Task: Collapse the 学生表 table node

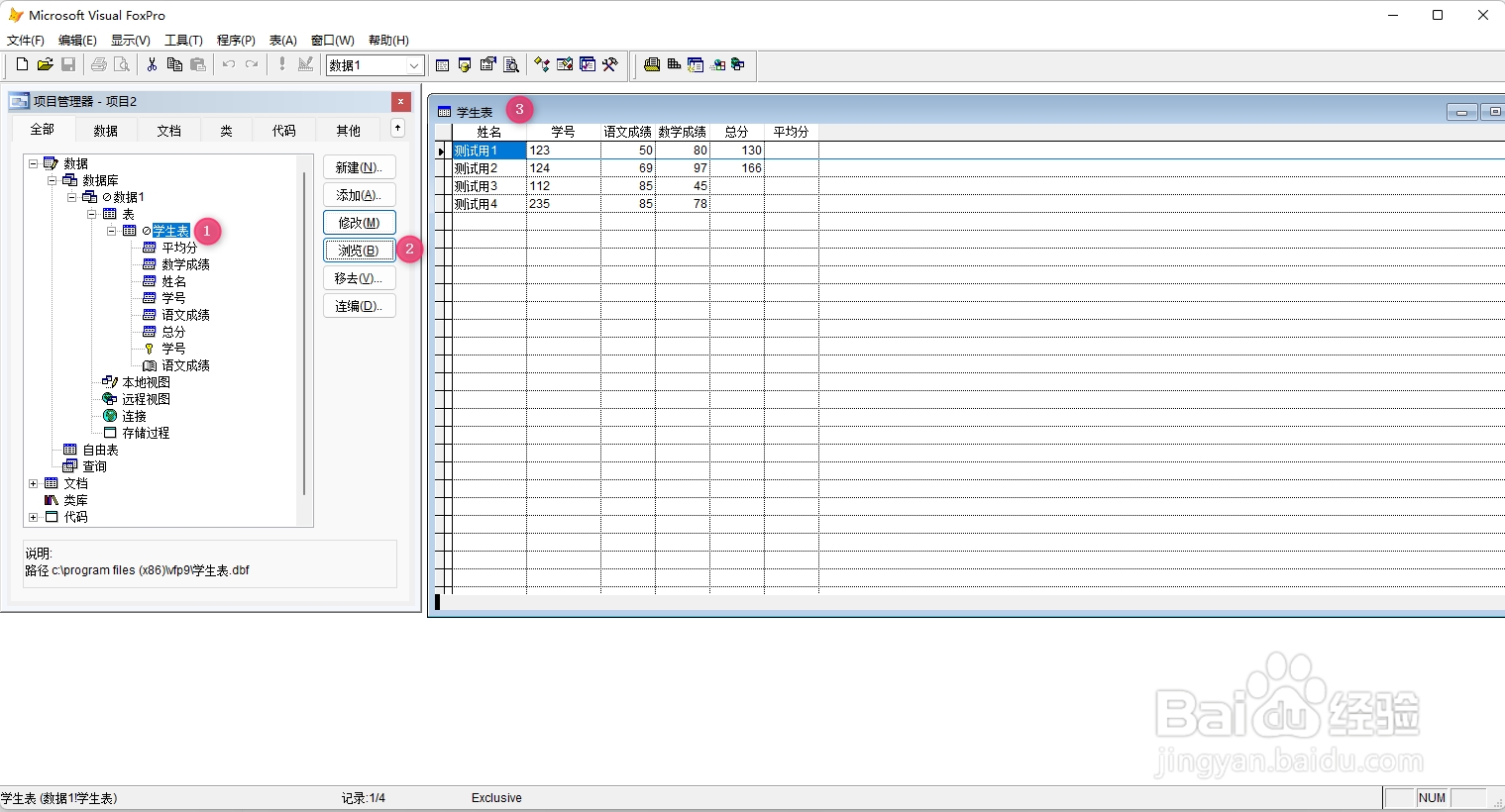Action: click(x=111, y=231)
